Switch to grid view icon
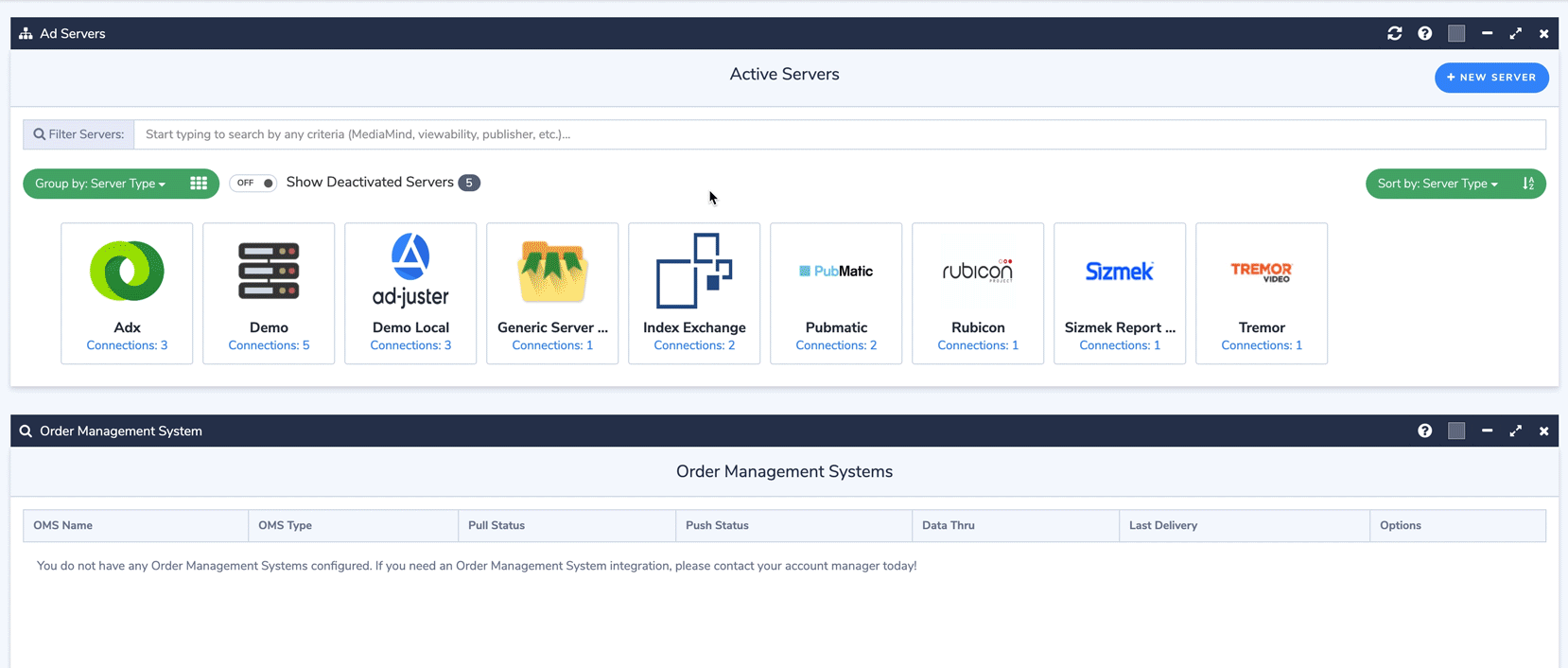 (x=199, y=184)
